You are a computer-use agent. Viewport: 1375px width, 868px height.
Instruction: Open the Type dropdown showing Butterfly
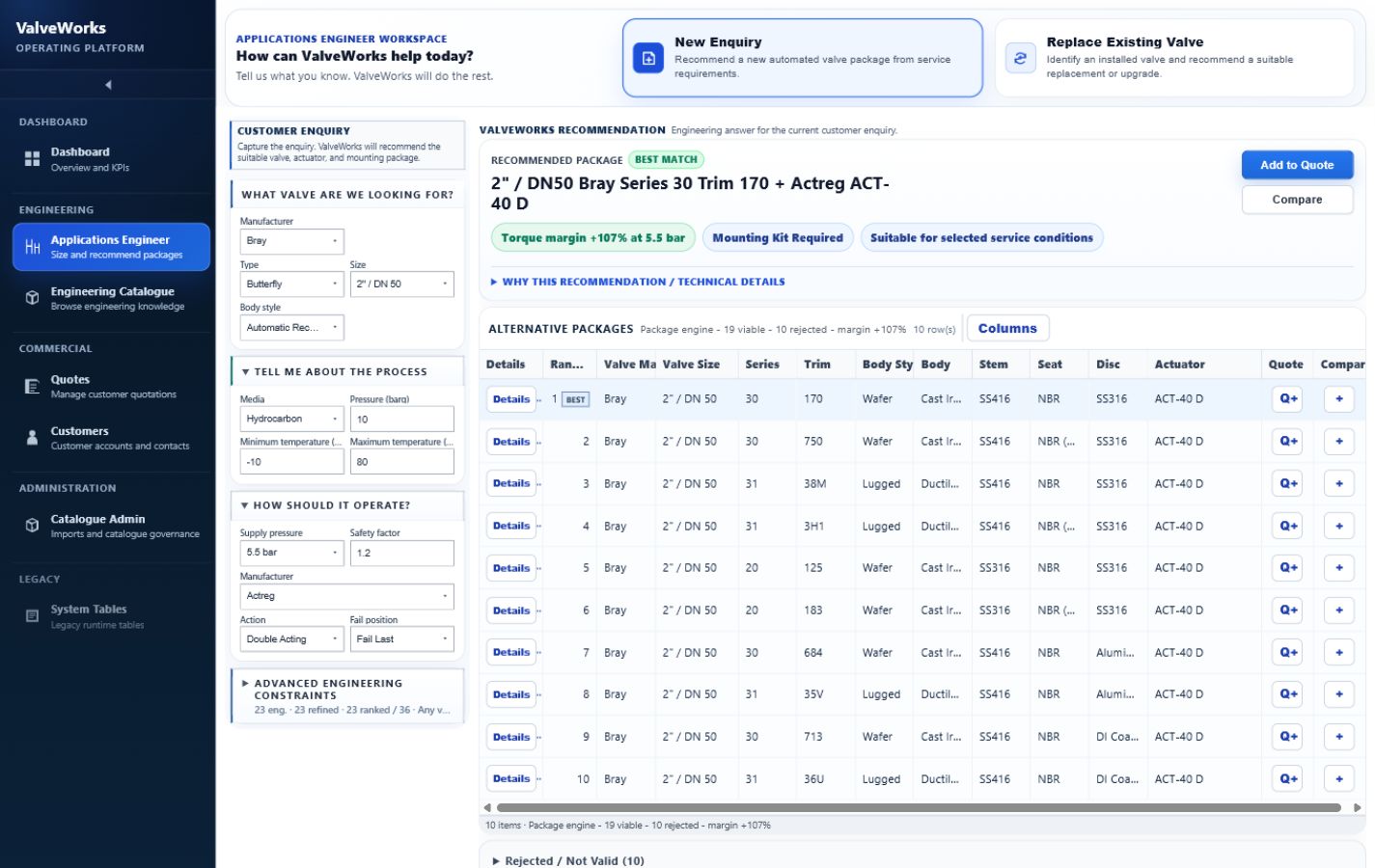click(x=291, y=285)
